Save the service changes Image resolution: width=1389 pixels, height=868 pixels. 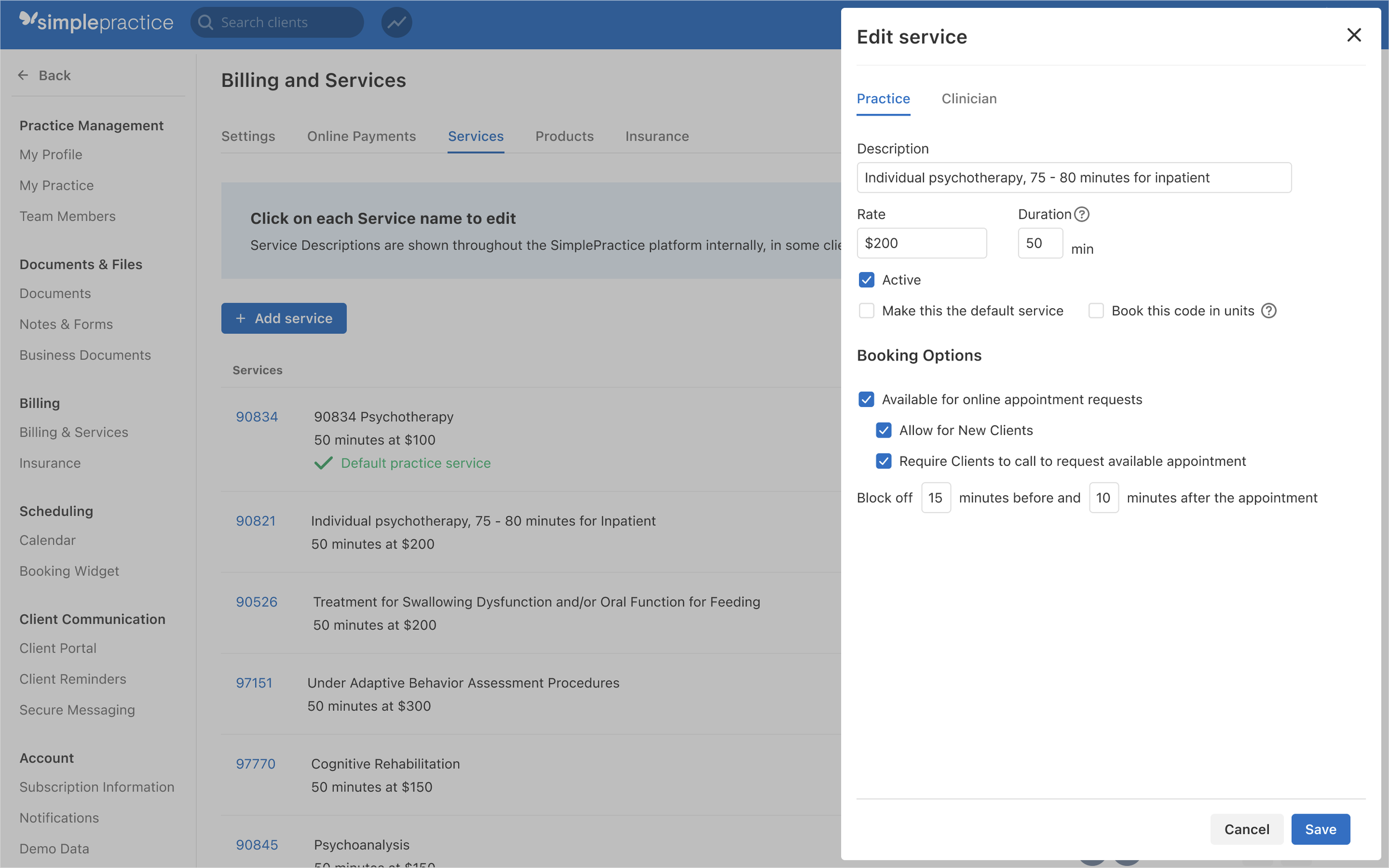[1320, 829]
